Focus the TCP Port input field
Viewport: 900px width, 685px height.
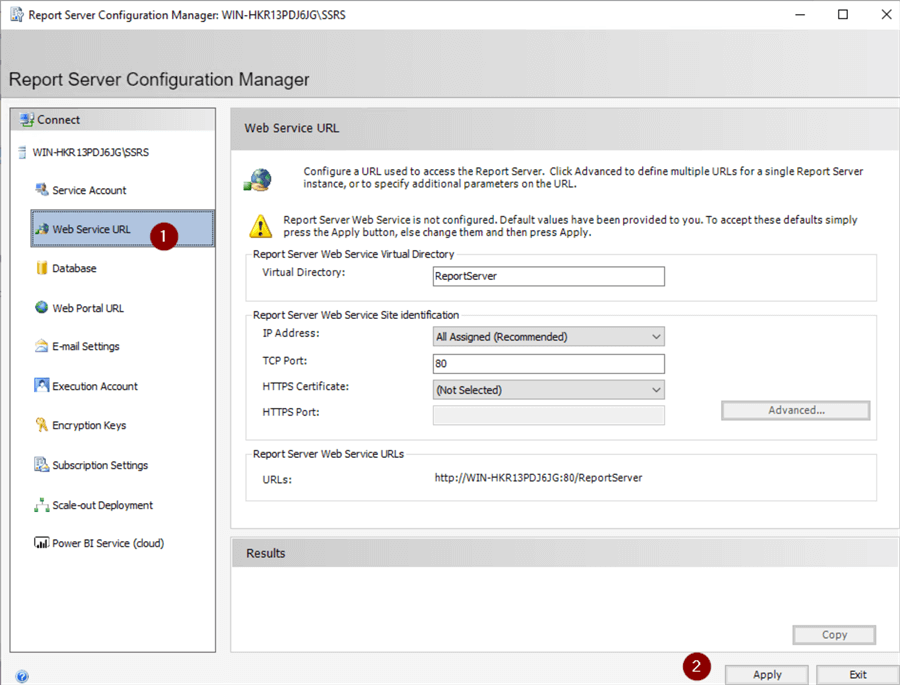click(548, 364)
